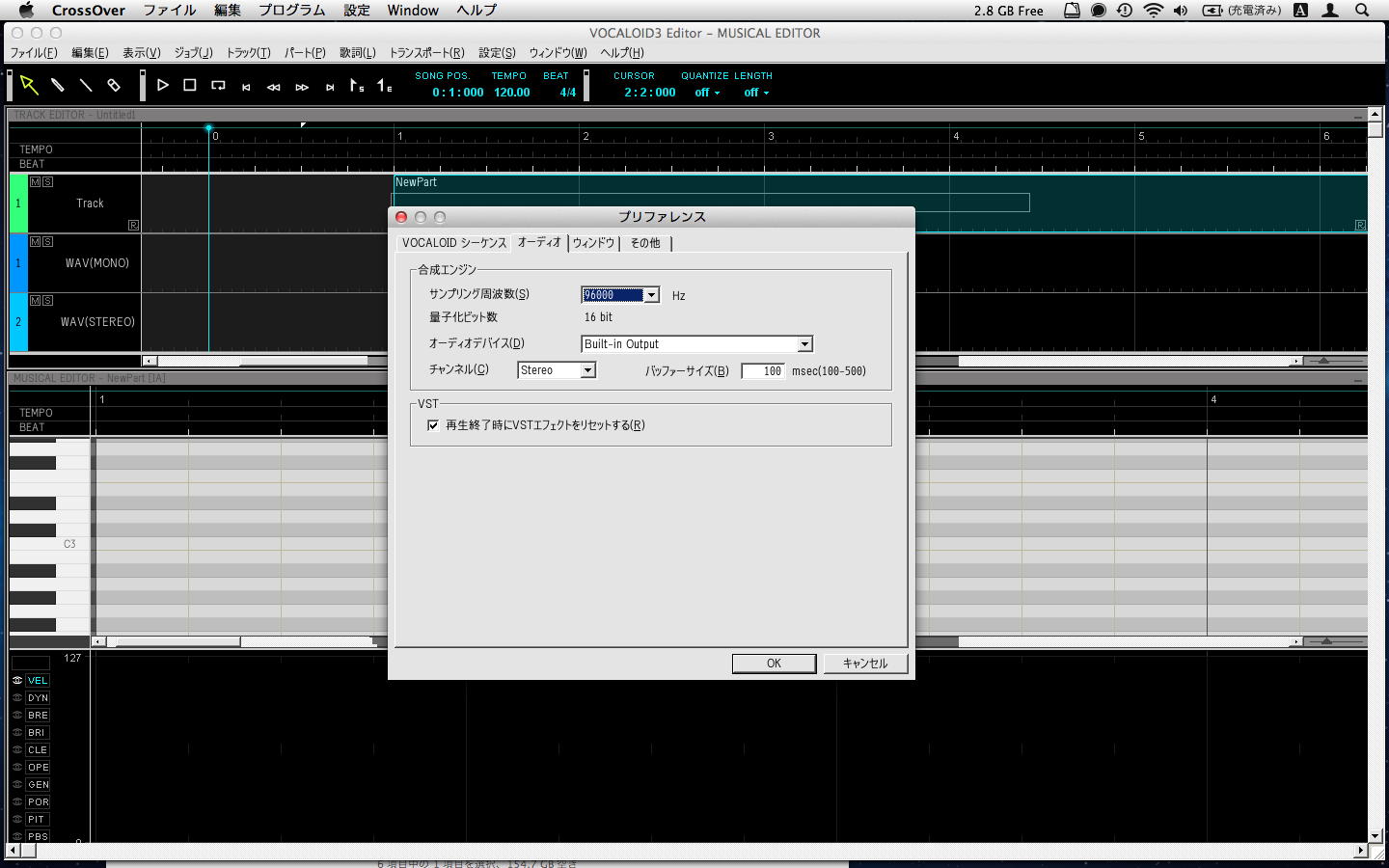Viewport: 1389px width, 868px height.
Task: Click the rewind transport icon
Action: (274, 87)
